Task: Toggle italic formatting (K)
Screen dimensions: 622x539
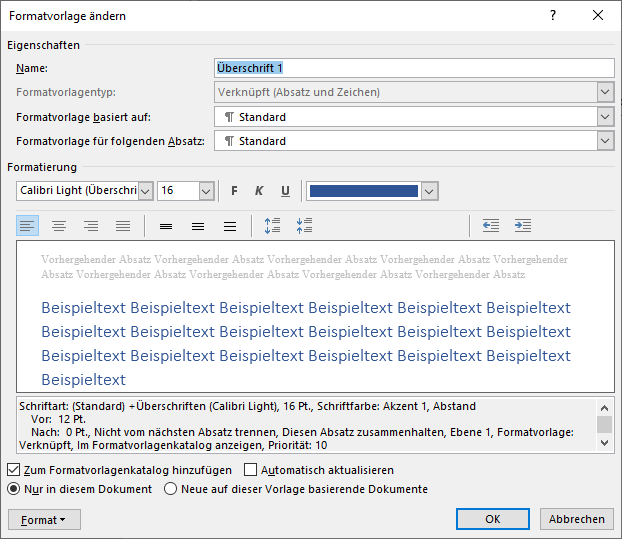Action: [259, 191]
